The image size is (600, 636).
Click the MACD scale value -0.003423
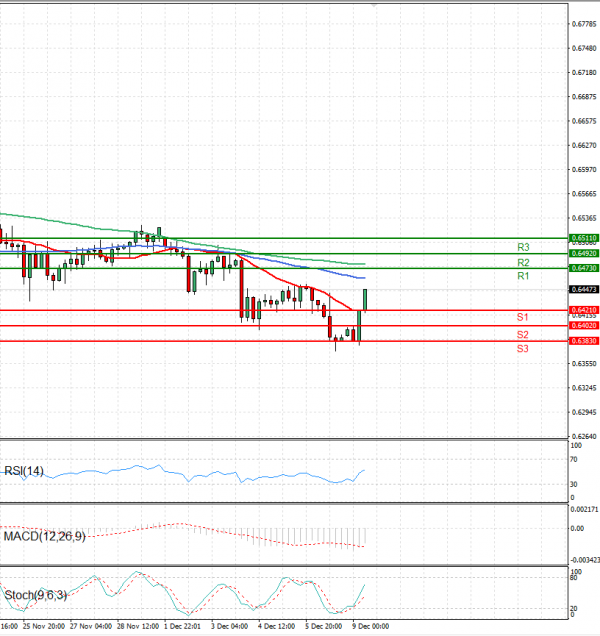click(x=585, y=560)
